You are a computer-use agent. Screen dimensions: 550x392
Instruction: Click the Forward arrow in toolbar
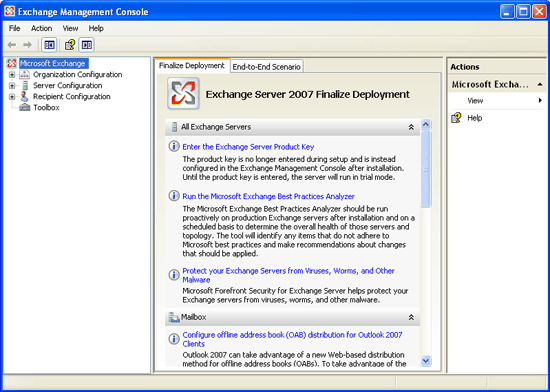click(27, 45)
